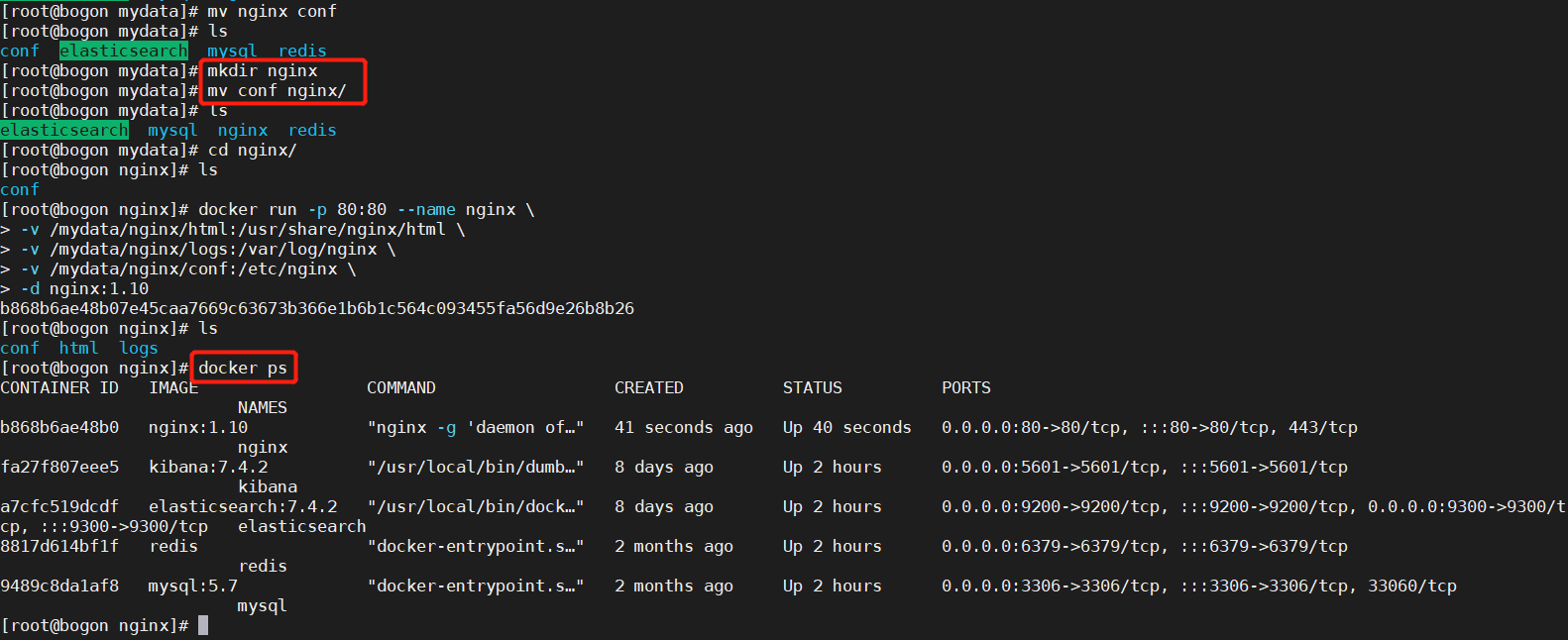Click the '-d nginx:1.10' line

coord(74,288)
